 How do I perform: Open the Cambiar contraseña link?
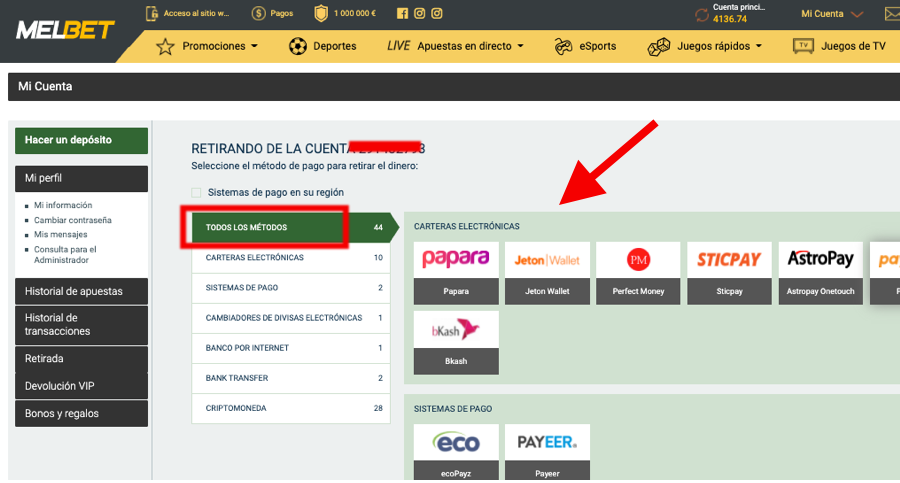coord(73,220)
